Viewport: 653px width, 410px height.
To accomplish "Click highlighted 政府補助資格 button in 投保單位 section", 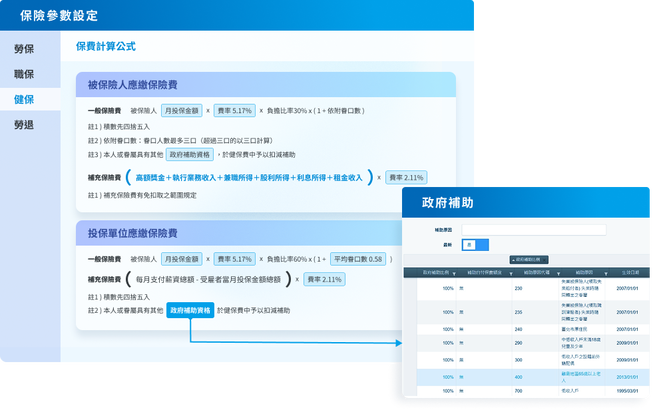I will (x=190, y=310).
